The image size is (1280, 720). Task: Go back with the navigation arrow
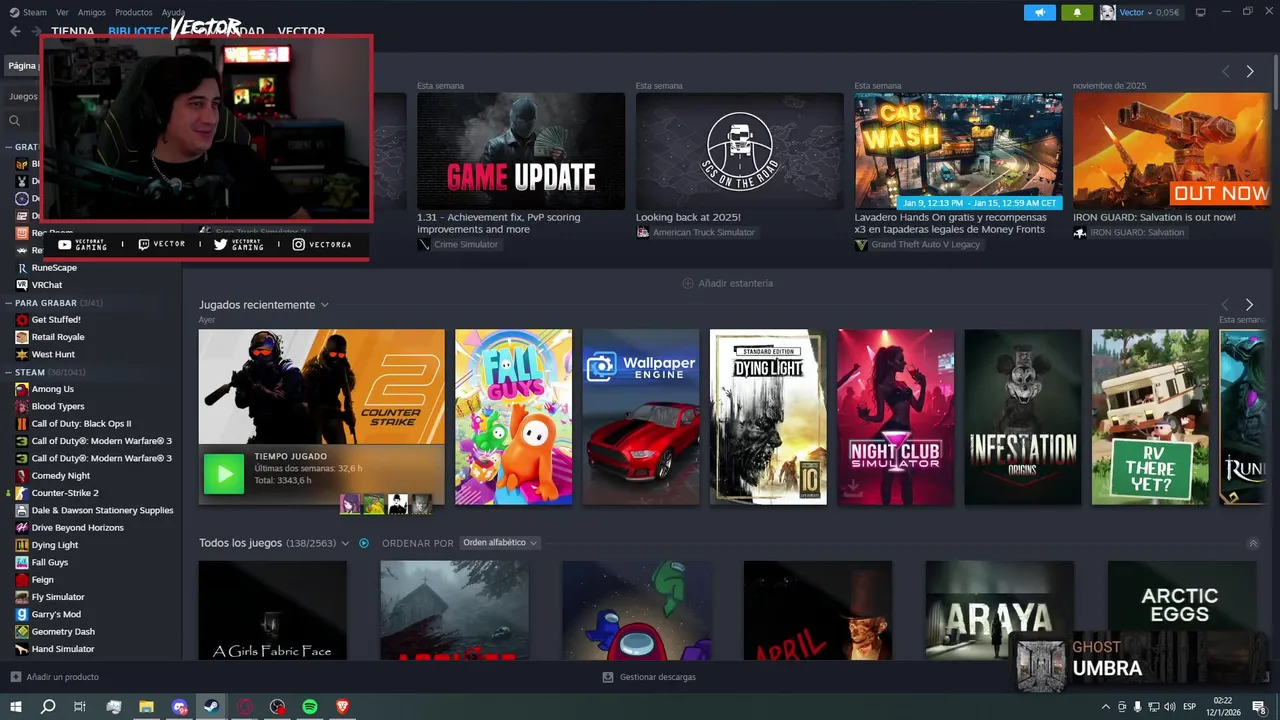[15, 31]
